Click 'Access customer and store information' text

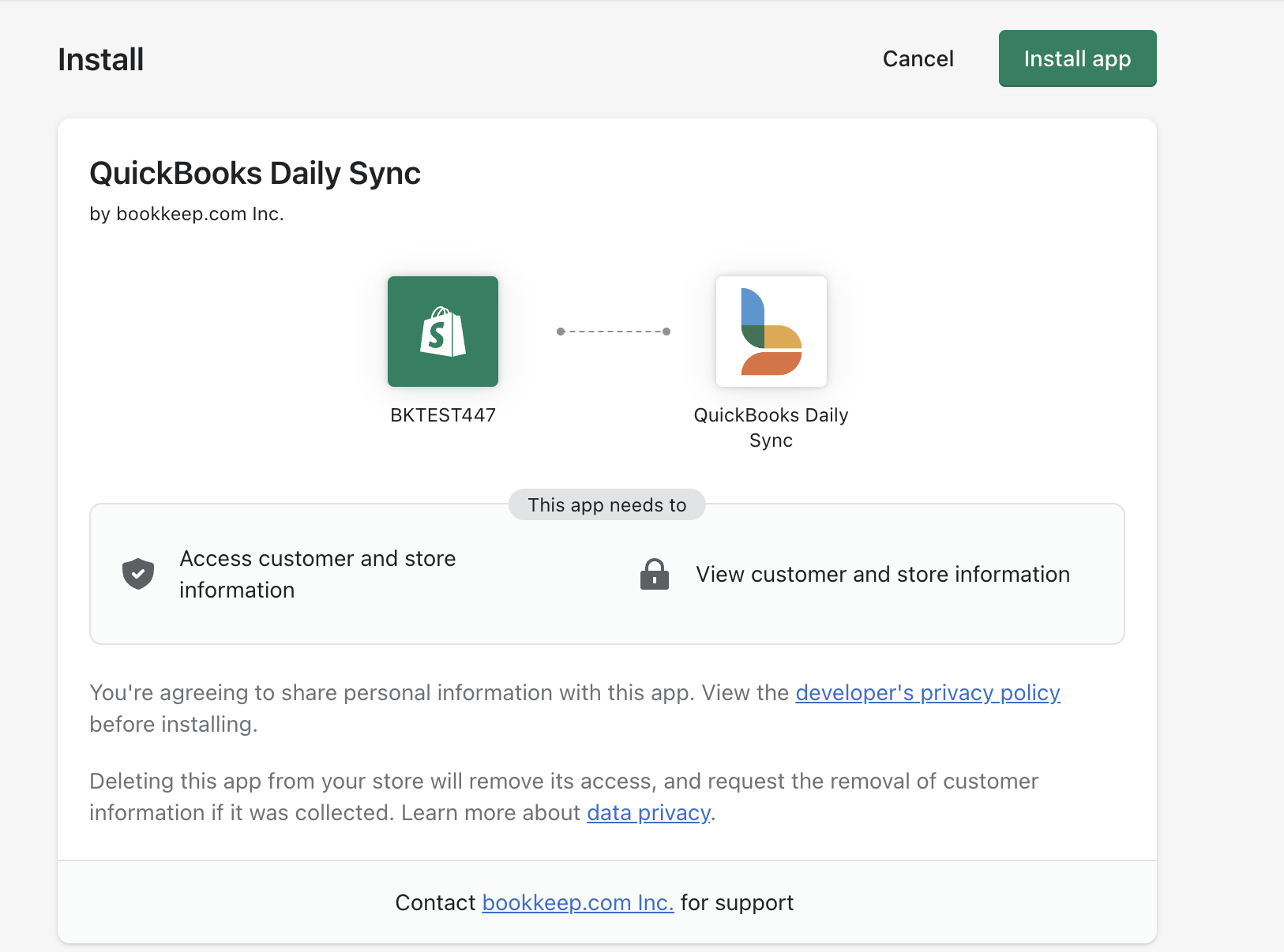coord(317,574)
